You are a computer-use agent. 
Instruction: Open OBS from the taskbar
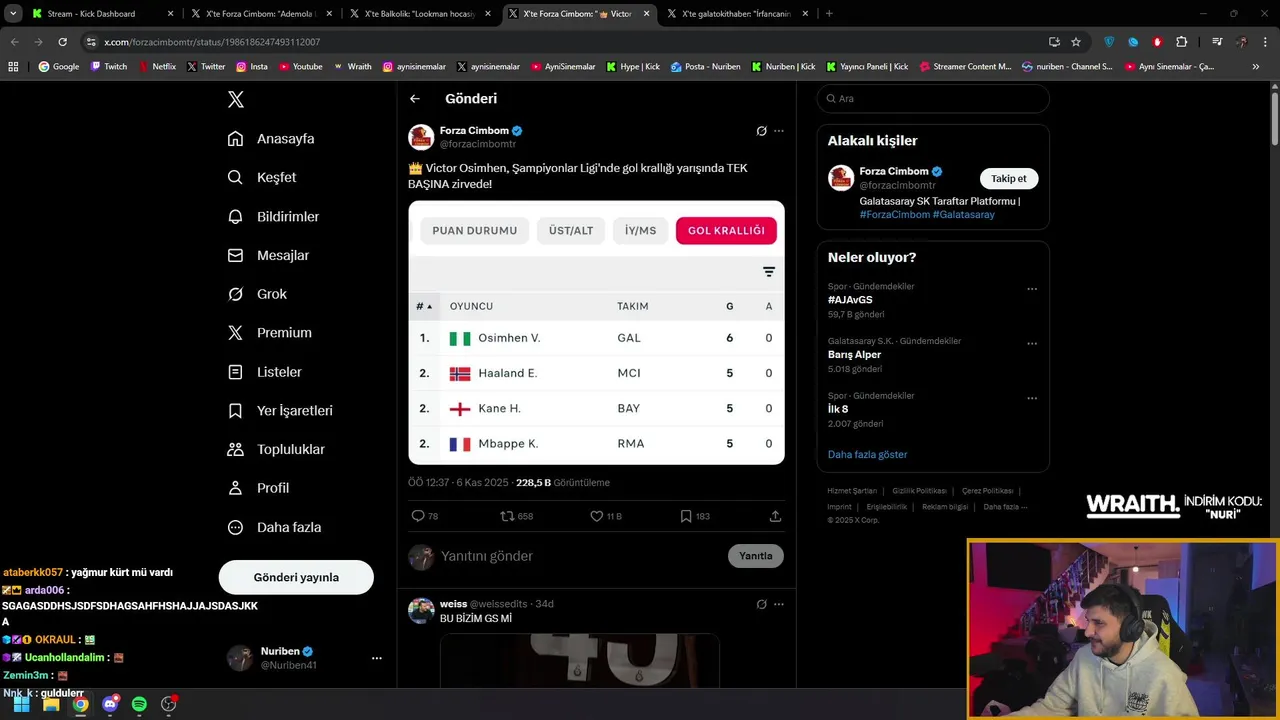pos(168,704)
